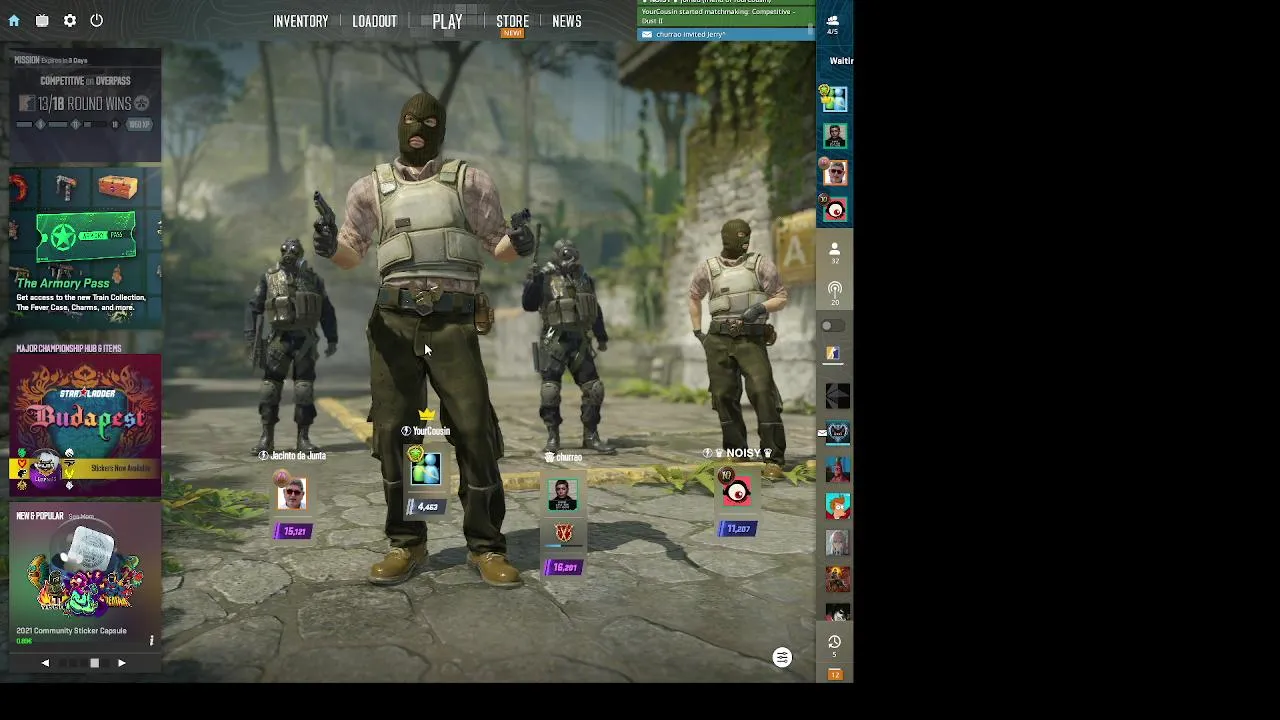The width and height of the screenshot is (1280, 720).
Task: Click the green Armory Pass ticket
Action: click(x=85, y=236)
